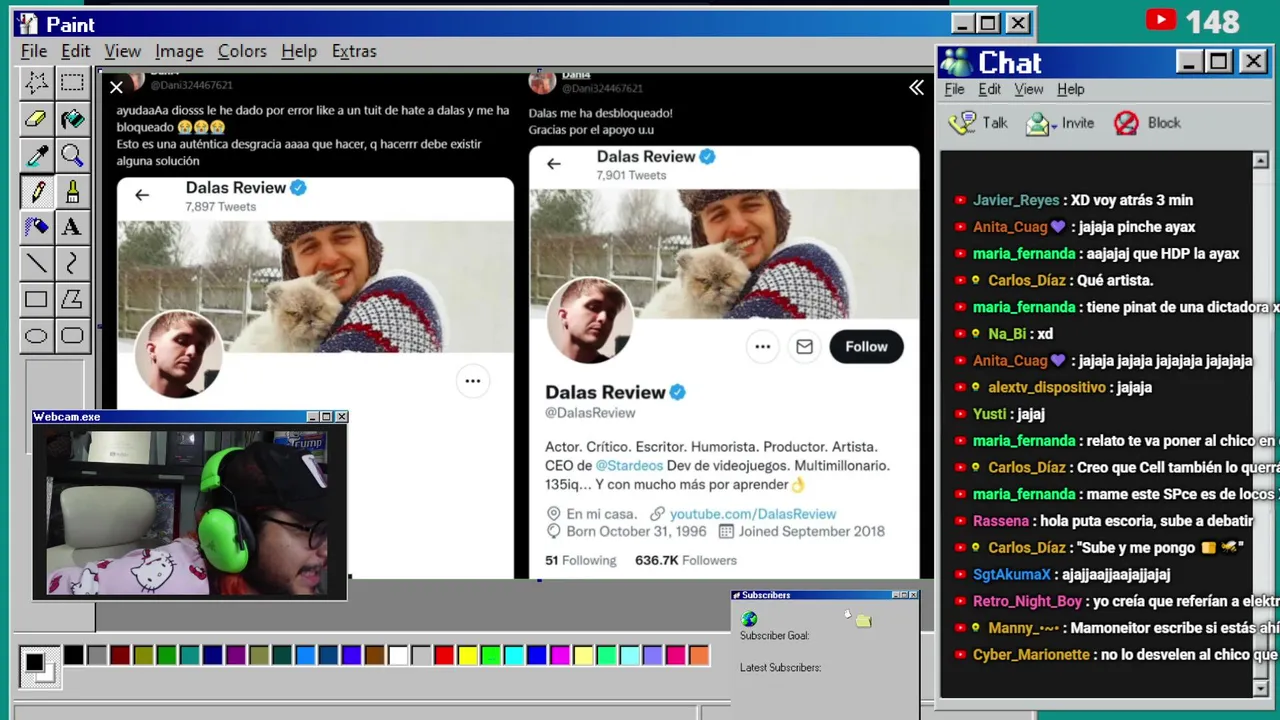Open the Help menu in Chat window
Image resolution: width=1280 pixels, height=720 pixels.
(x=1071, y=89)
